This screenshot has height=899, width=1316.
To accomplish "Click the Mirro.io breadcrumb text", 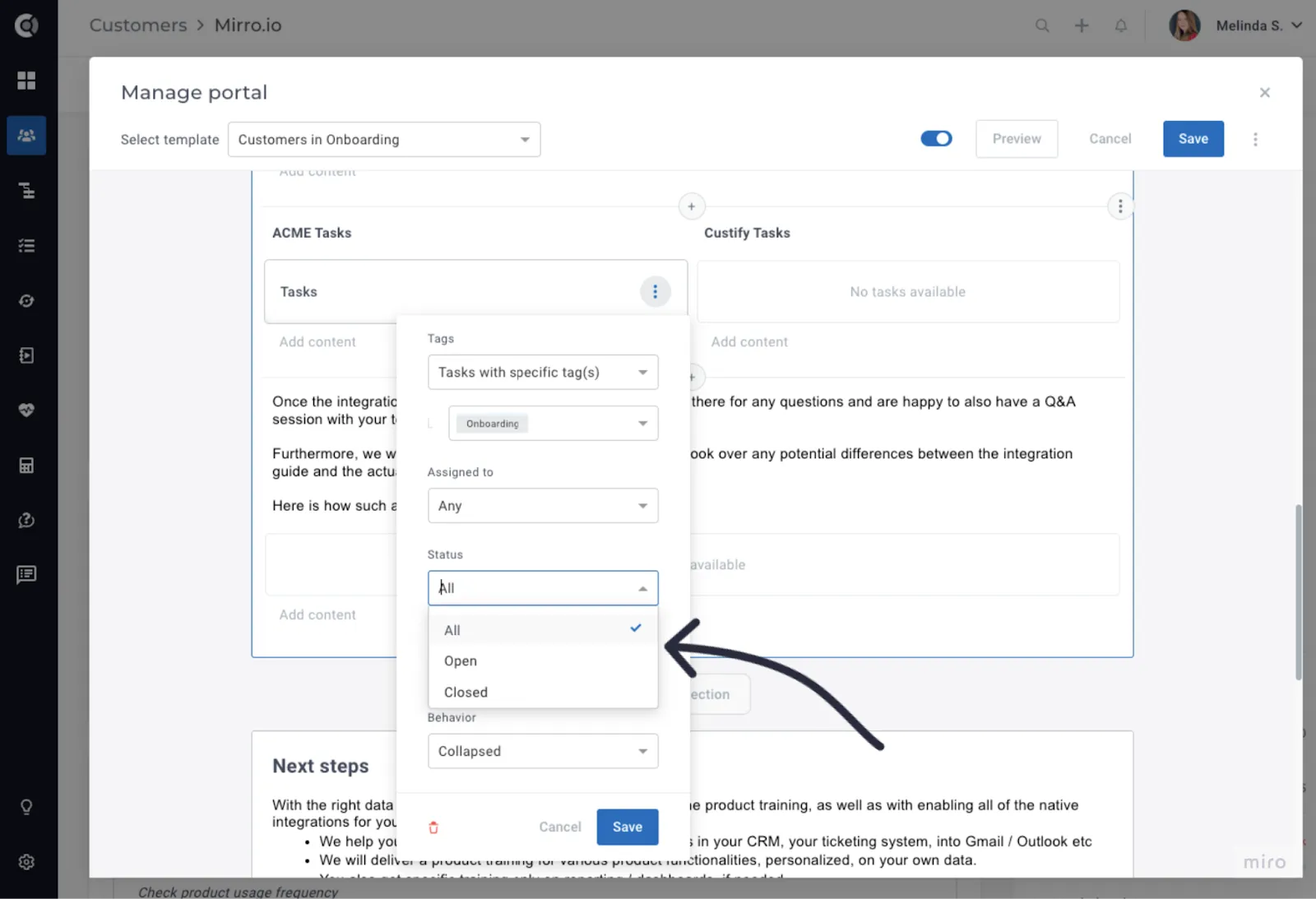I will point(248,25).
